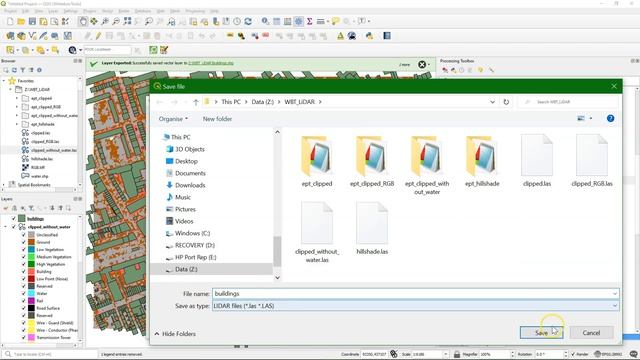Uncheck the Low Vegetation class
This screenshot has width=640, height=360.
[24, 249]
